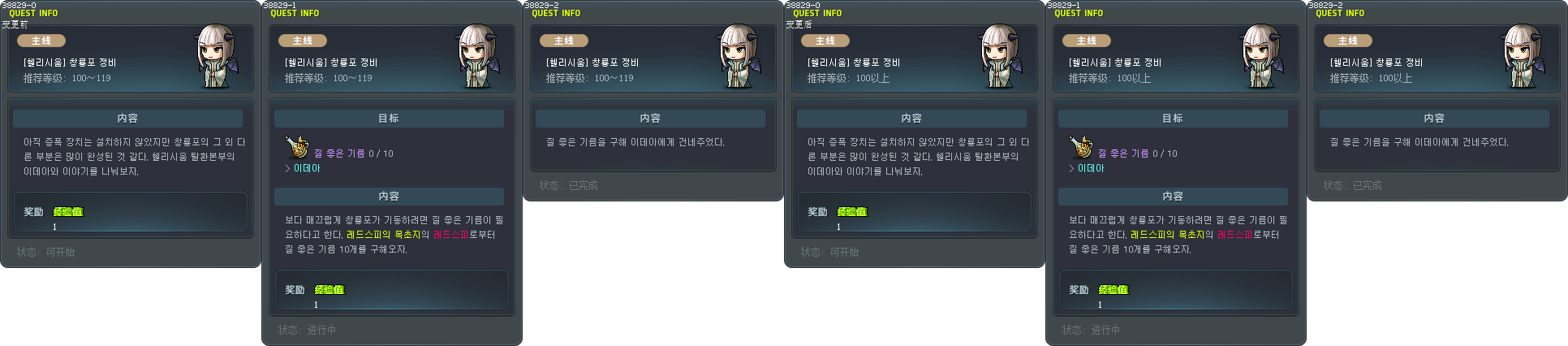Select the 主线 badge in the 变更前 panel
Image resolution: width=1568 pixels, height=346 pixels.
pos(41,41)
